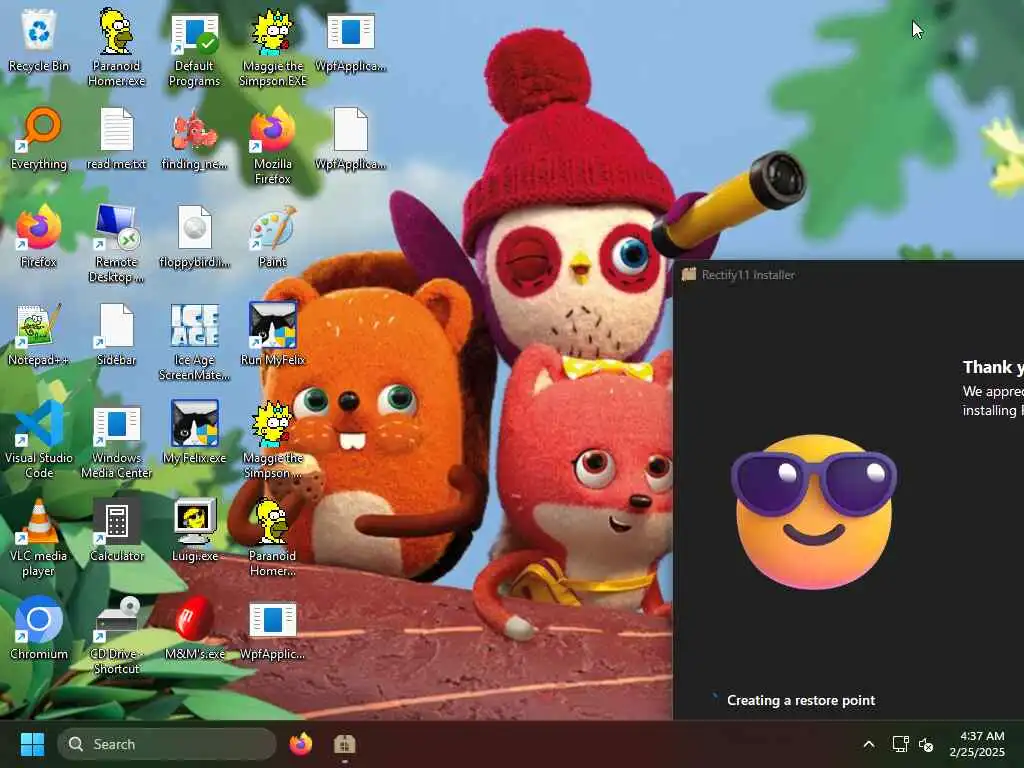The height and width of the screenshot is (768, 1024).
Task: Select the read me.txt file
Action: (x=116, y=139)
